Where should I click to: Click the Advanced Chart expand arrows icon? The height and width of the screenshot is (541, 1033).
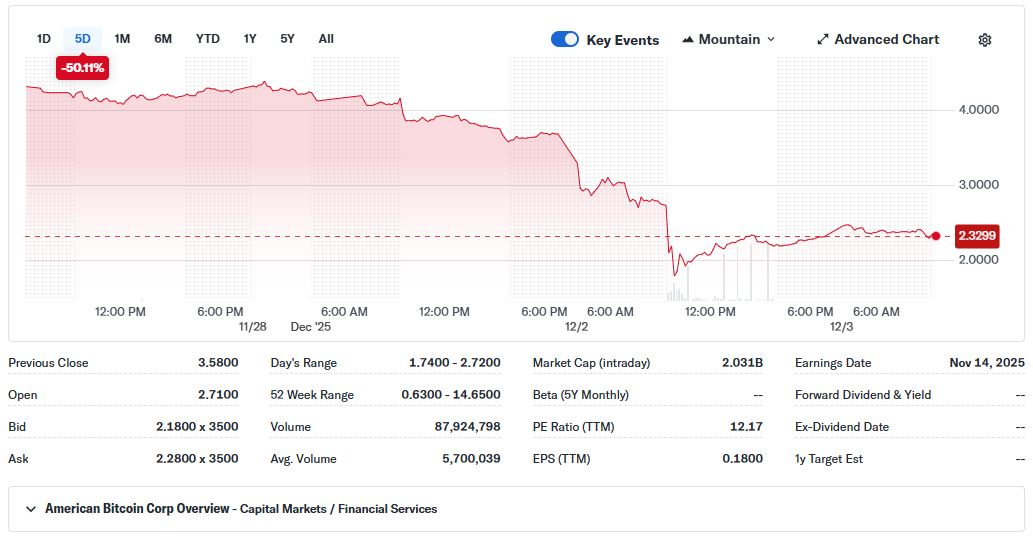823,40
